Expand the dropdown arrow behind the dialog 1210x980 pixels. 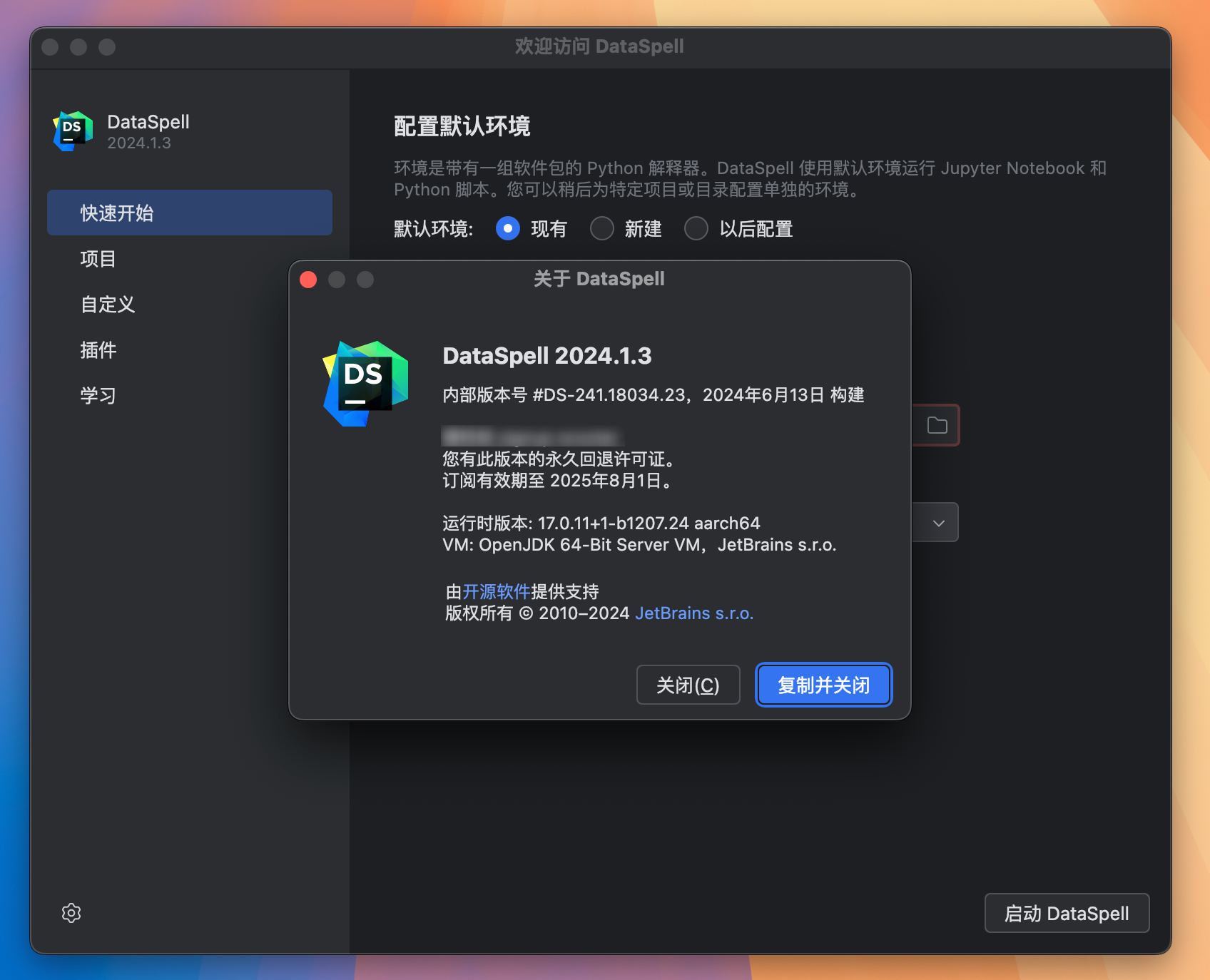938,523
